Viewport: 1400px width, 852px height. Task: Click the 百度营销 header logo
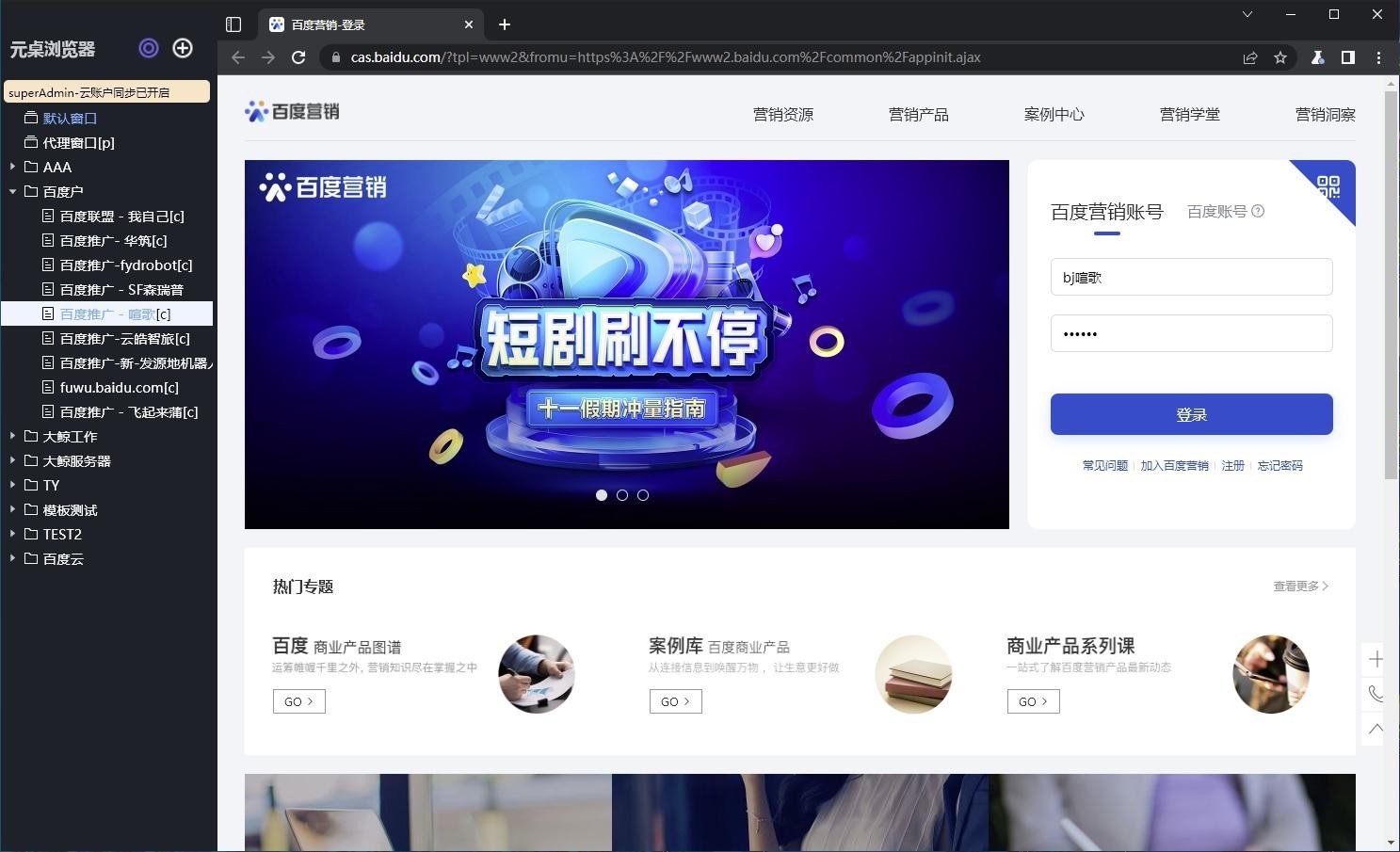[292, 112]
